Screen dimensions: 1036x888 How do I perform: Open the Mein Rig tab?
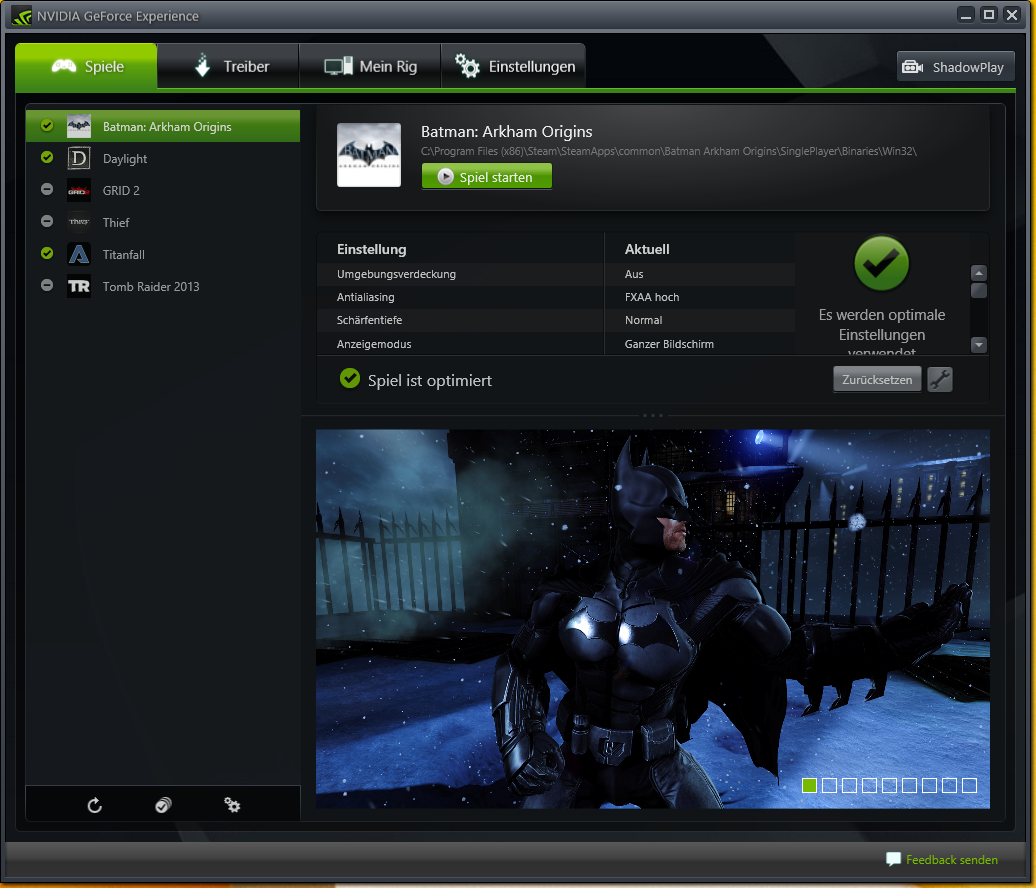(370, 66)
